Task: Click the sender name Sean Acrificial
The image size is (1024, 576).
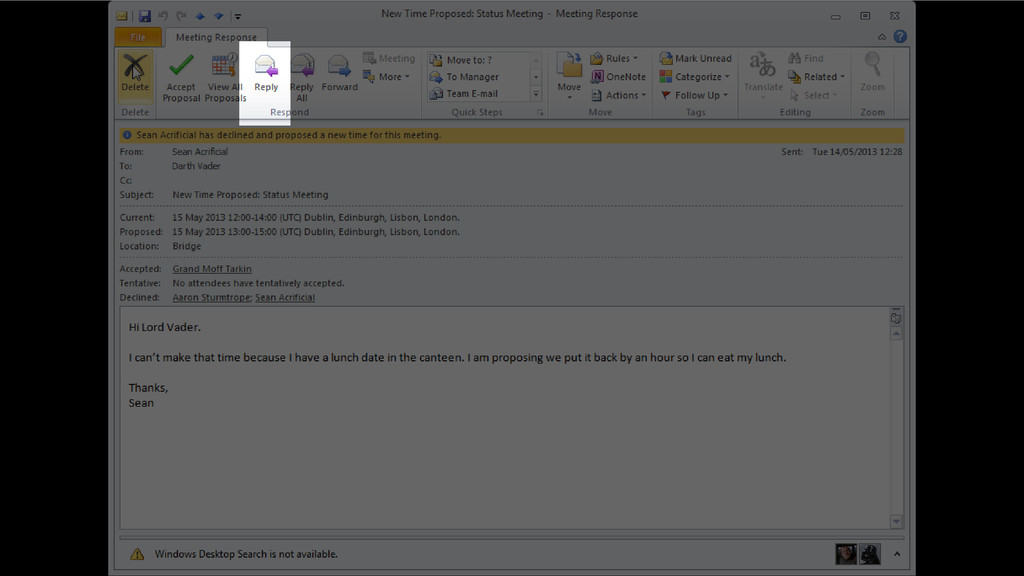Action: pyautogui.click(x=200, y=152)
